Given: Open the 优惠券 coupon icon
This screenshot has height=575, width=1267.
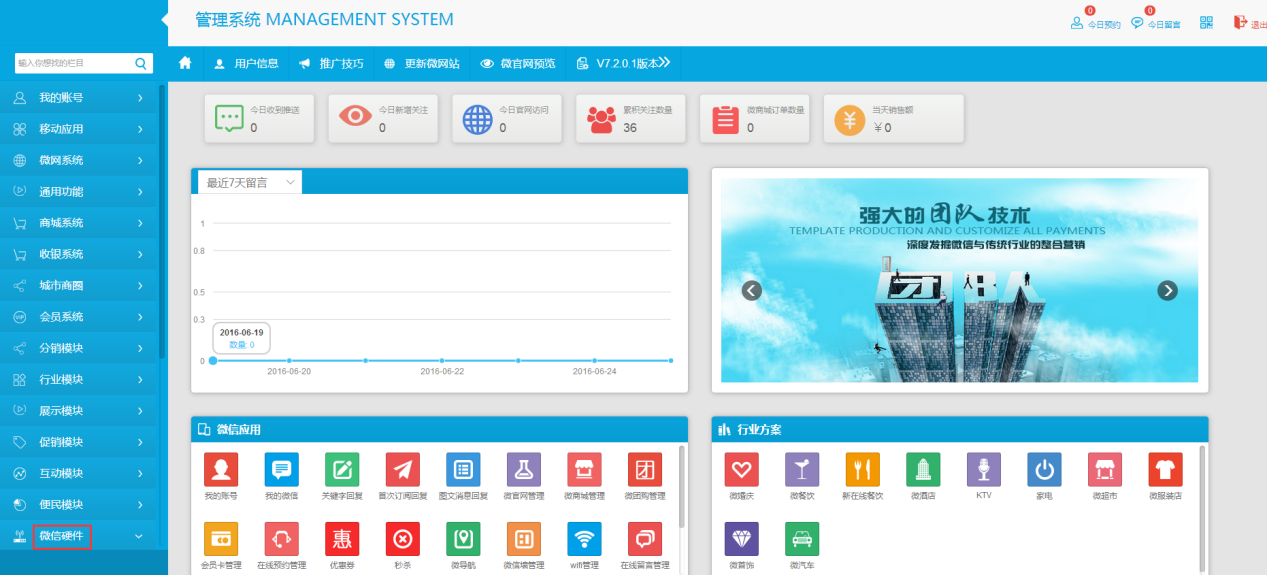Looking at the screenshot, I should 342,540.
